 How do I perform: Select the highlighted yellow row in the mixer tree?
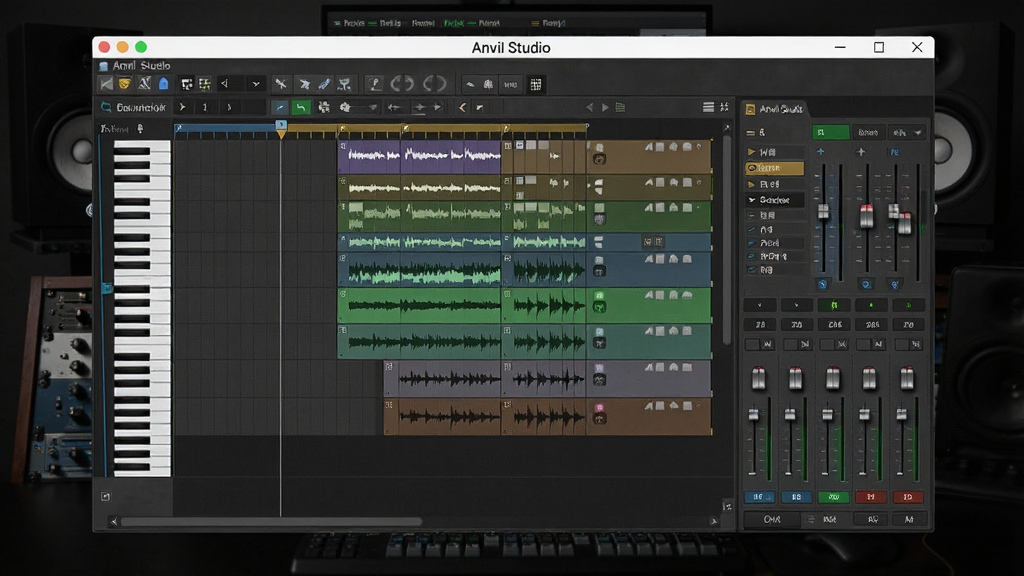point(775,168)
